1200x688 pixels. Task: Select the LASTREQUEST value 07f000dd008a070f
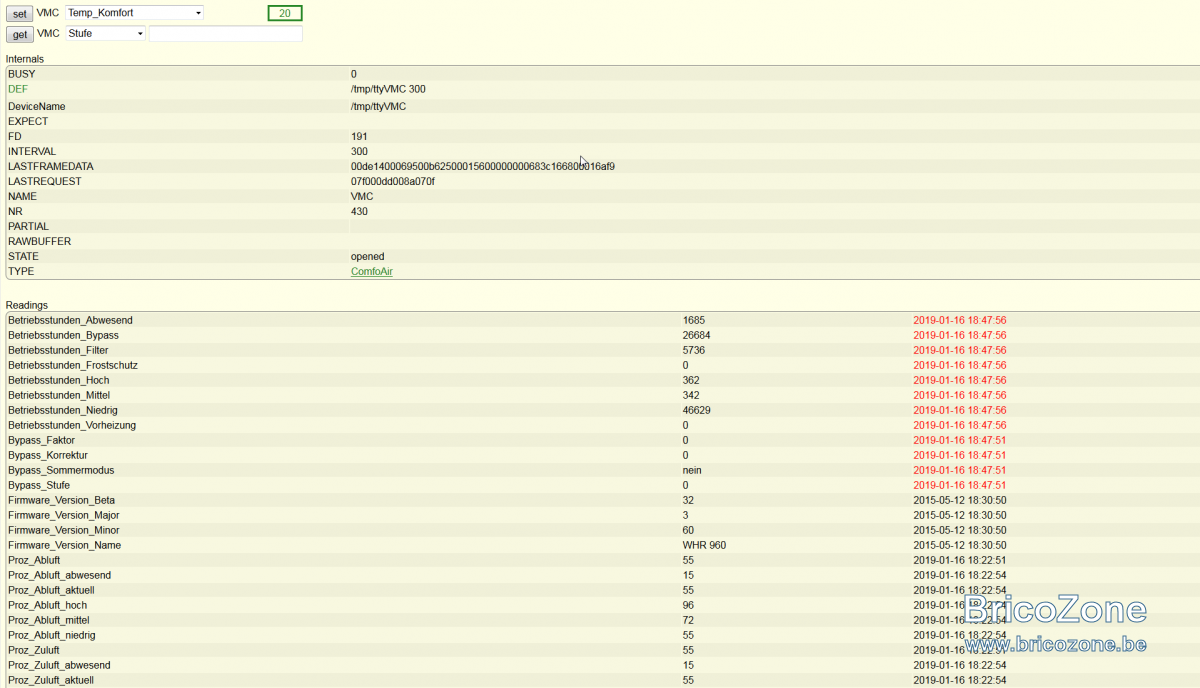coord(393,181)
